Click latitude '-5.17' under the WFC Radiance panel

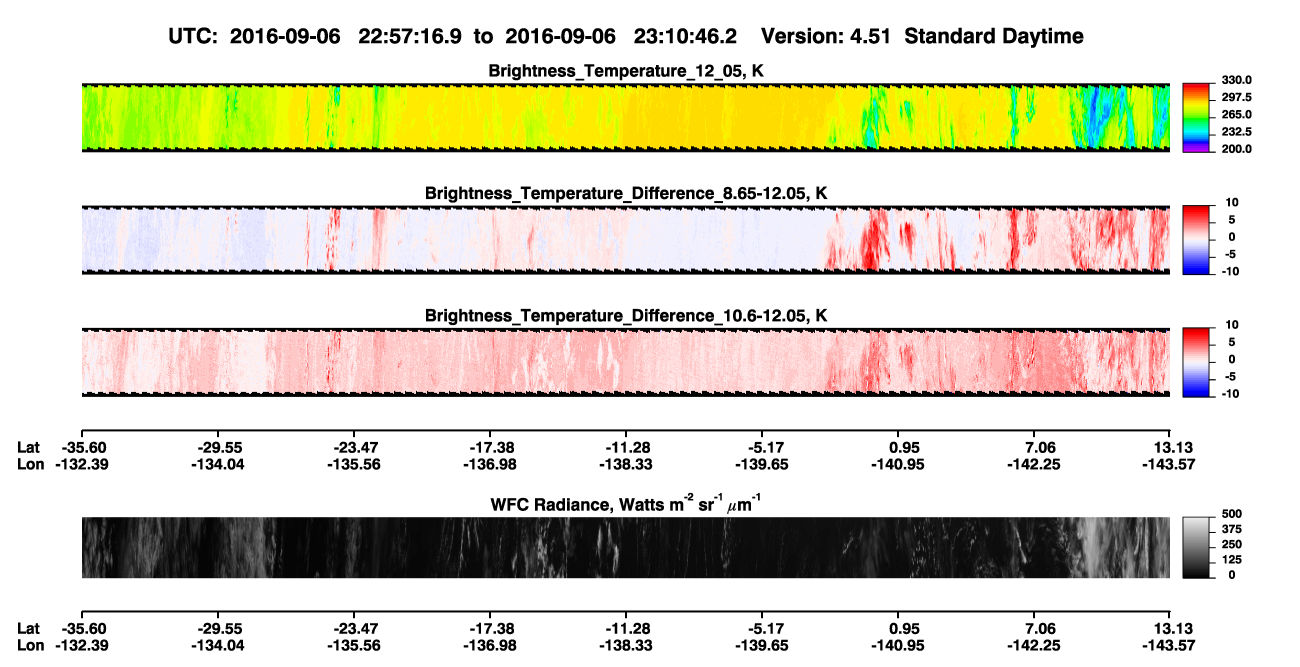click(766, 629)
